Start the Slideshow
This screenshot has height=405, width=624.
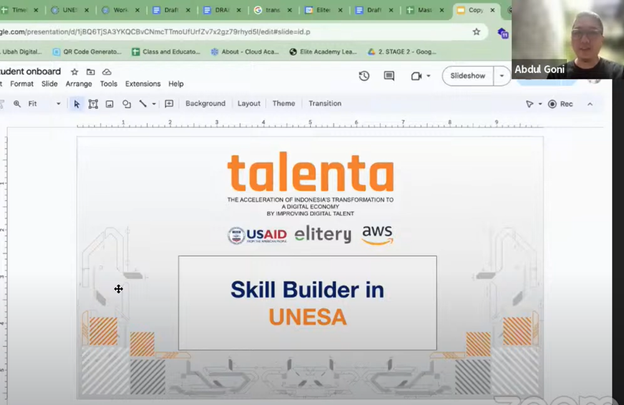click(x=468, y=76)
